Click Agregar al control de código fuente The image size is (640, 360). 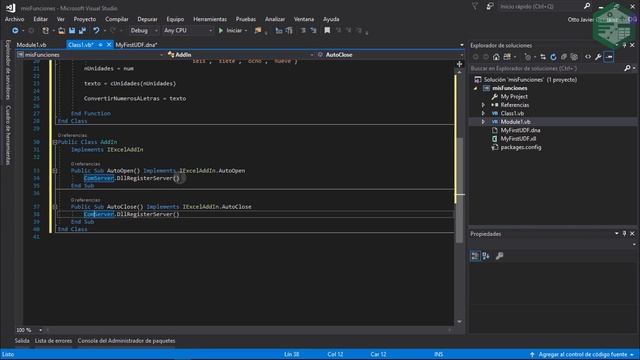point(582,354)
